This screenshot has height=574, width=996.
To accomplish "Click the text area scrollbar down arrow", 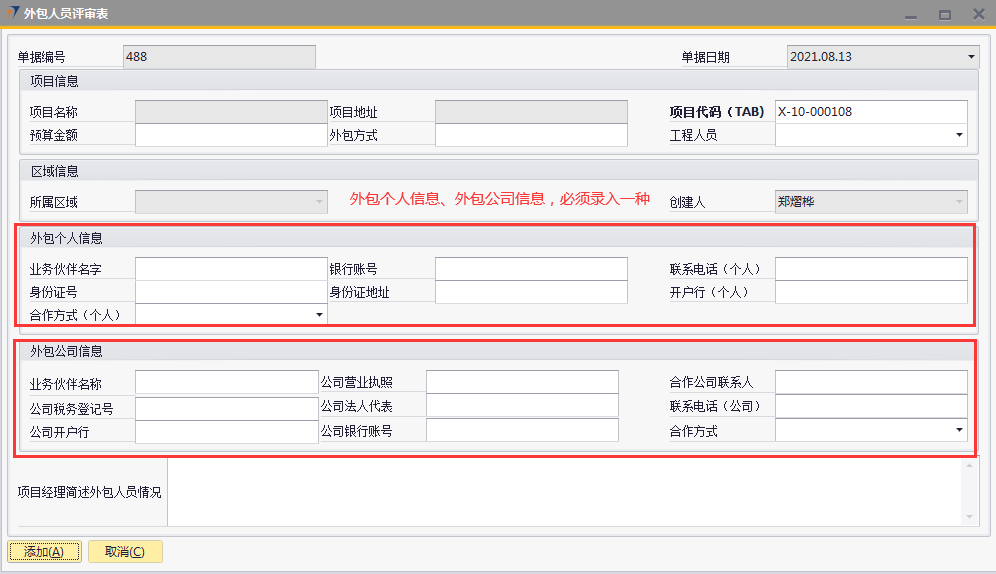I will [x=967, y=516].
